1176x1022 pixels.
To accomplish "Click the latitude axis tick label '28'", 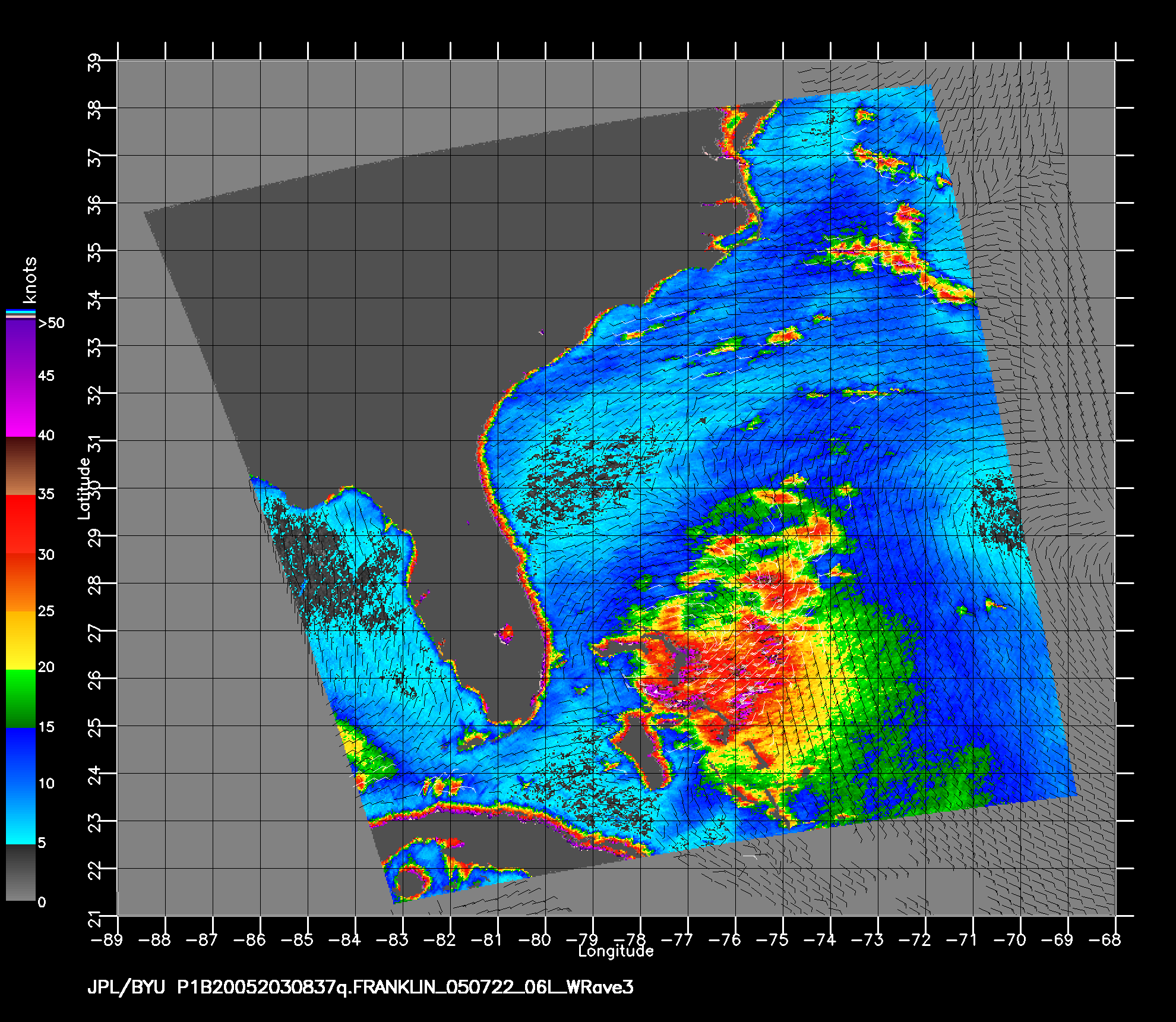I will (x=94, y=585).
